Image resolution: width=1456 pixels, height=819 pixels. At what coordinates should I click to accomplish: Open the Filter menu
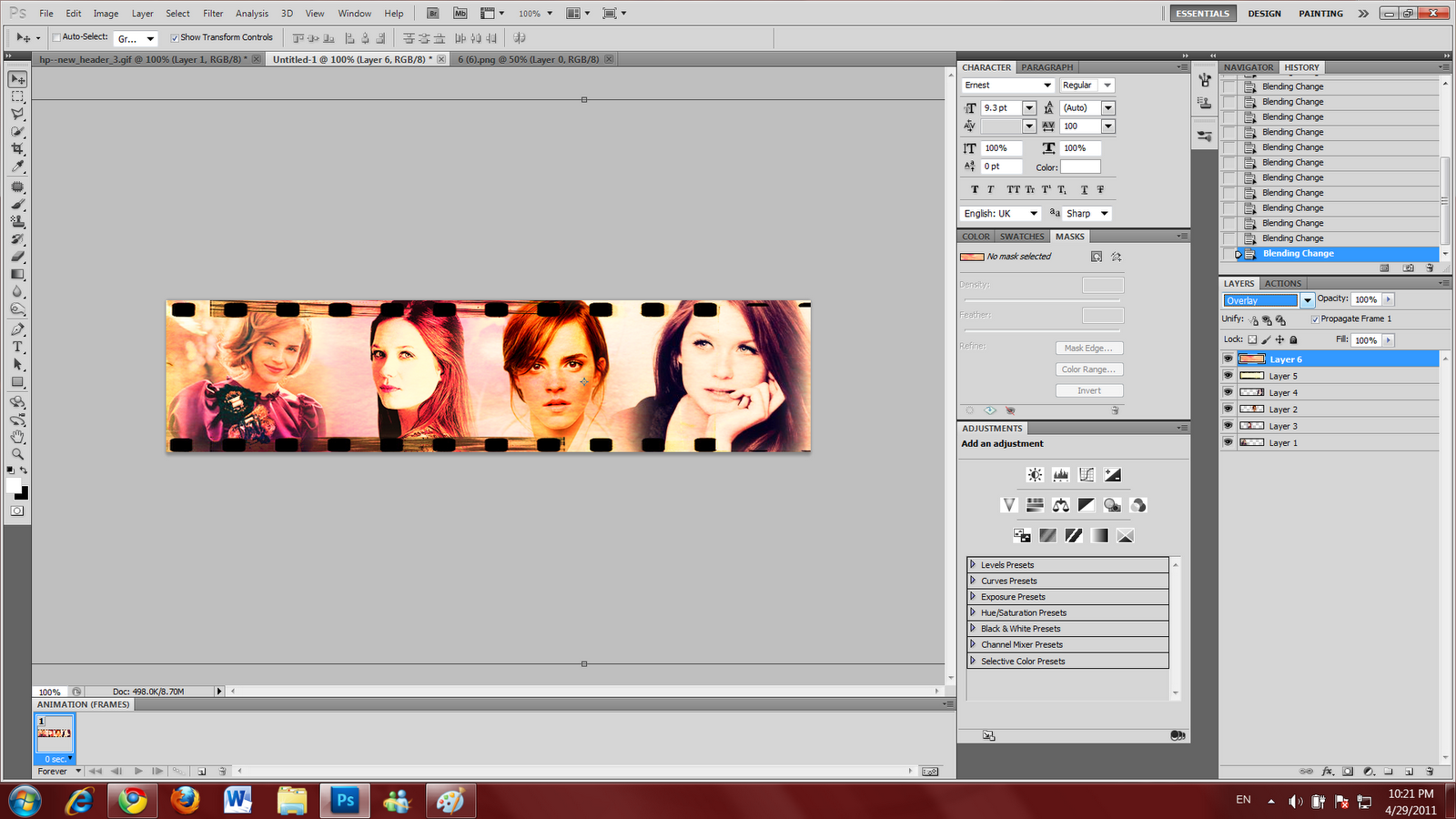point(213,14)
